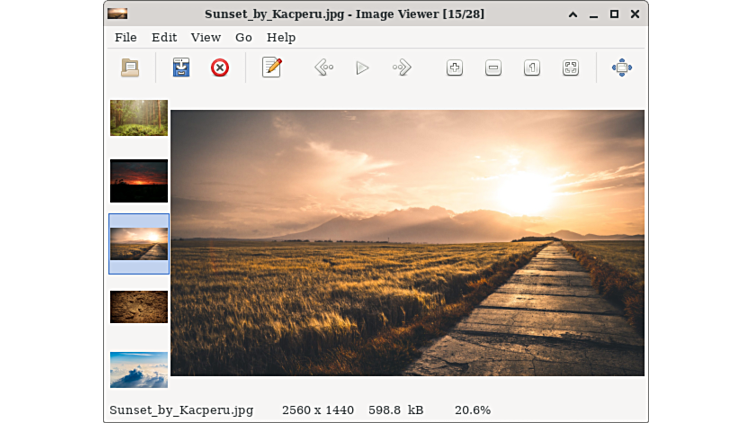The width and height of the screenshot is (752, 423).
Task: Set zoom to normal size icon
Action: (x=532, y=68)
